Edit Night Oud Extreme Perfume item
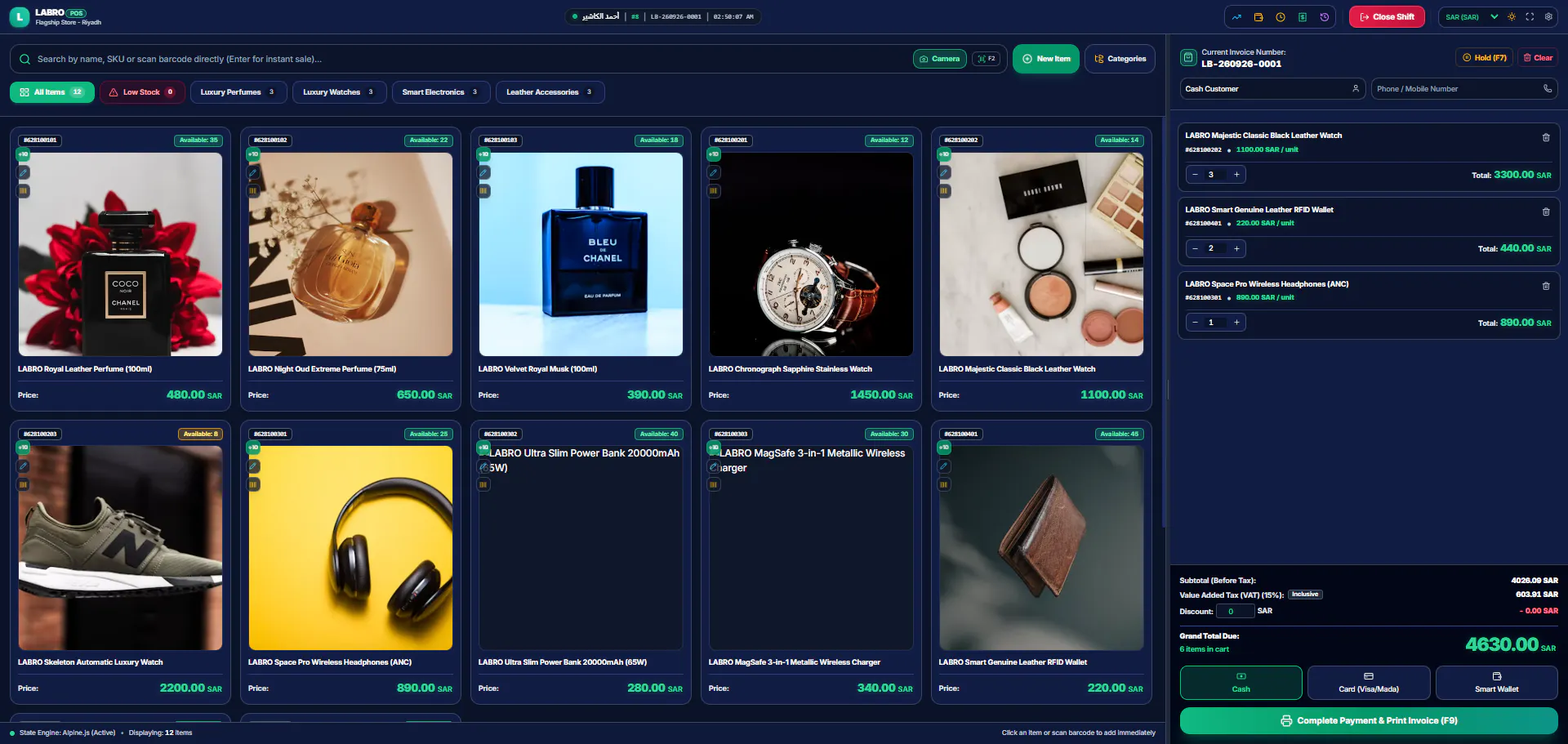Image resolution: width=1568 pixels, height=744 pixels. (253, 172)
